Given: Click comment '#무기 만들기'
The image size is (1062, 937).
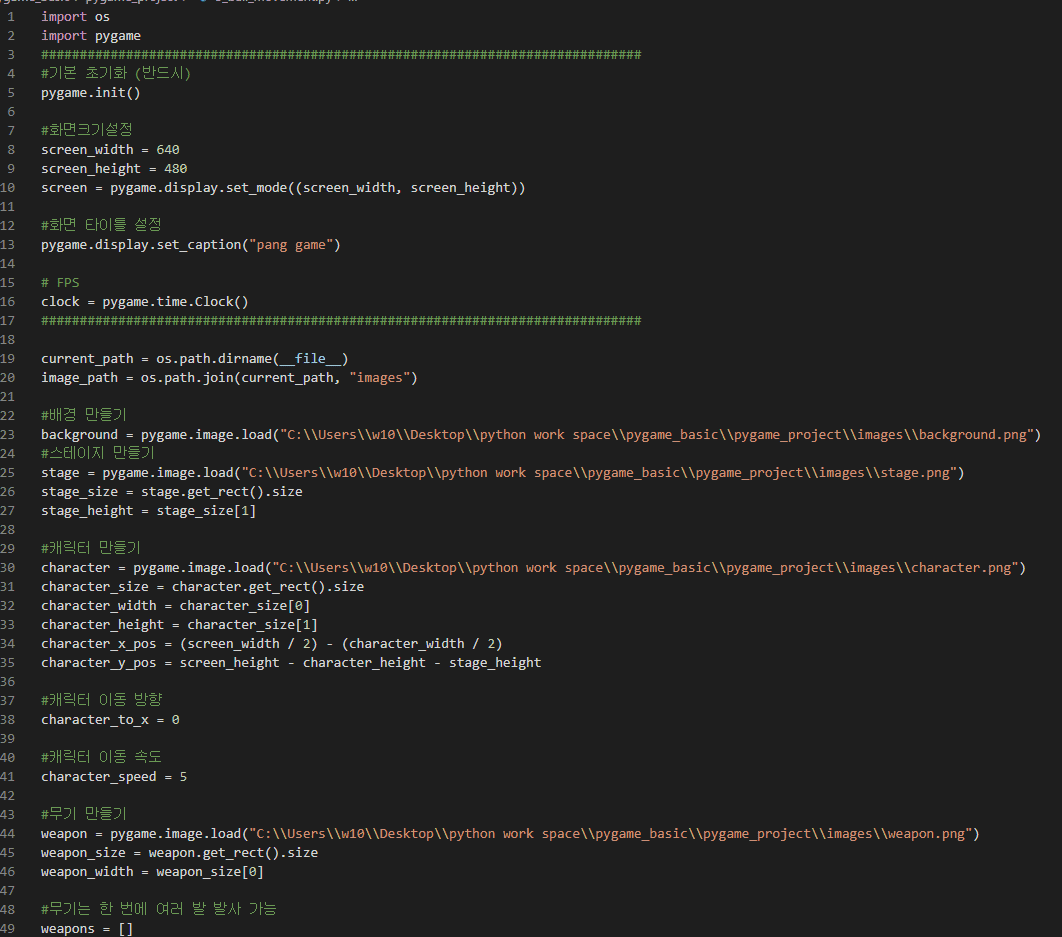Looking at the screenshot, I should point(83,814).
